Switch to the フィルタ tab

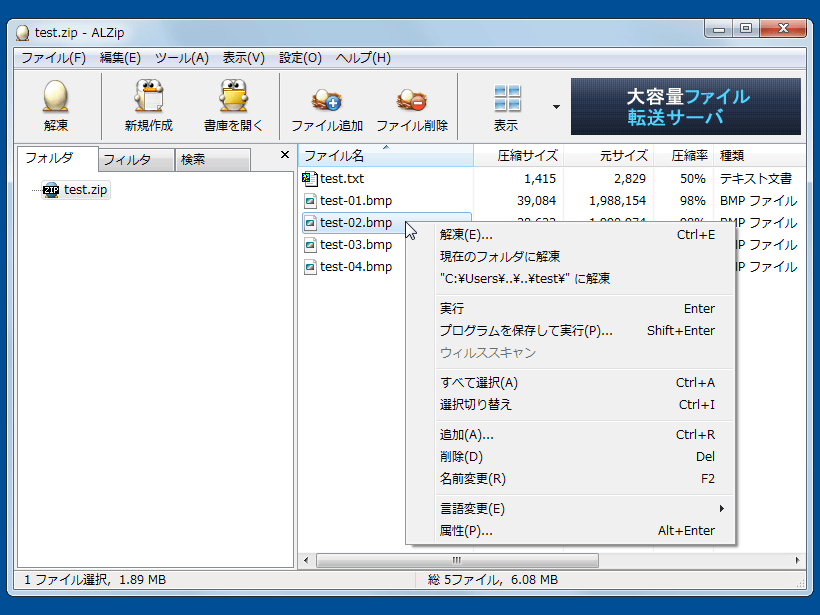(x=136, y=160)
